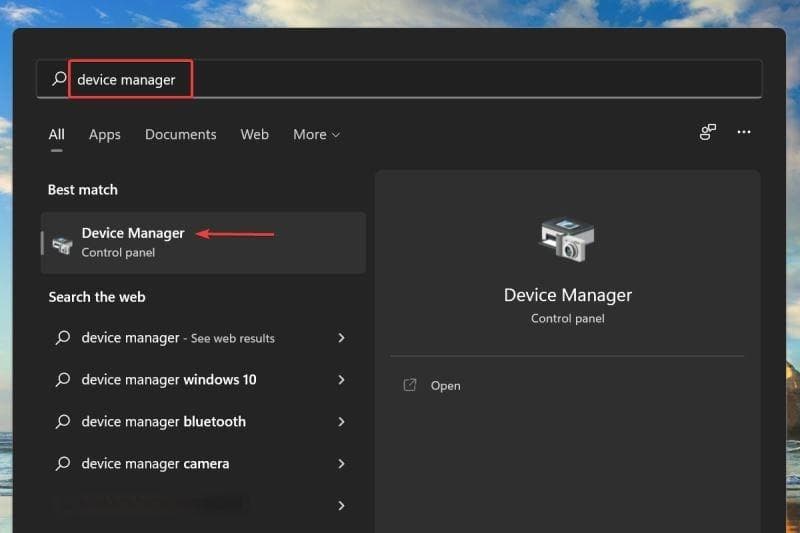This screenshot has width=800, height=533.
Task: Click search icon beside 'device manager bluetooth'
Action: (63, 421)
